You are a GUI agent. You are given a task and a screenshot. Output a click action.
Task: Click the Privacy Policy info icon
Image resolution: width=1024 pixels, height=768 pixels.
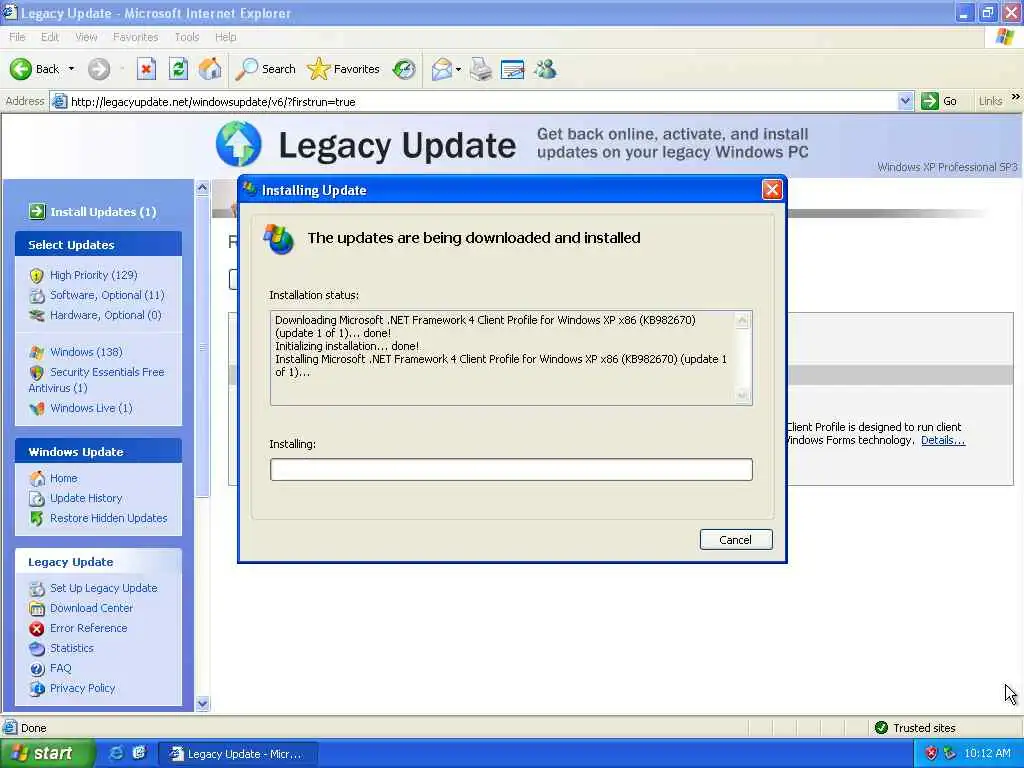pyautogui.click(x=37, y=688)
